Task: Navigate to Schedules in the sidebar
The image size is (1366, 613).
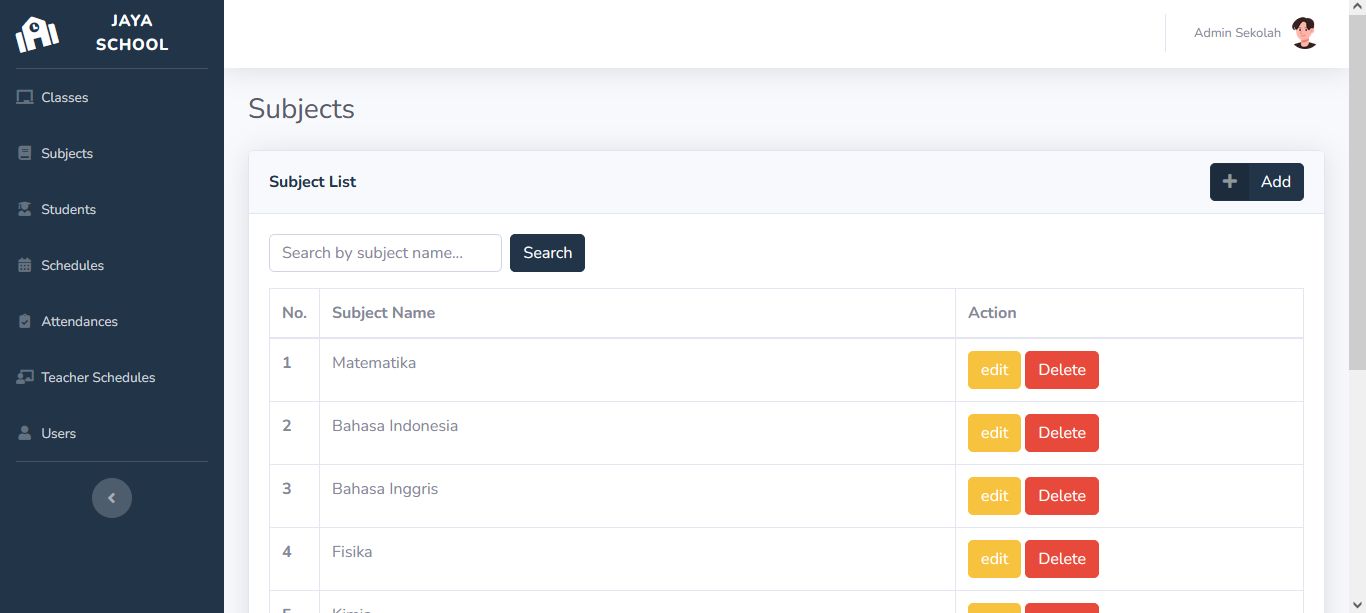Action: (x=112, y=265)
